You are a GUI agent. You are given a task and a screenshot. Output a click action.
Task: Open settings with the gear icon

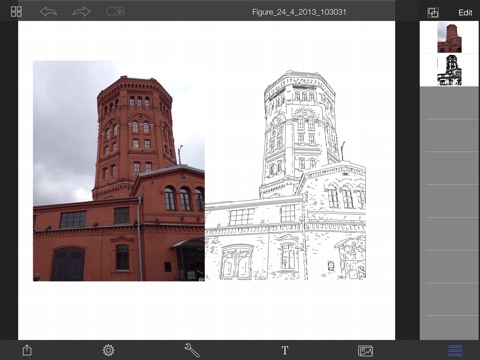click(108, 350)
